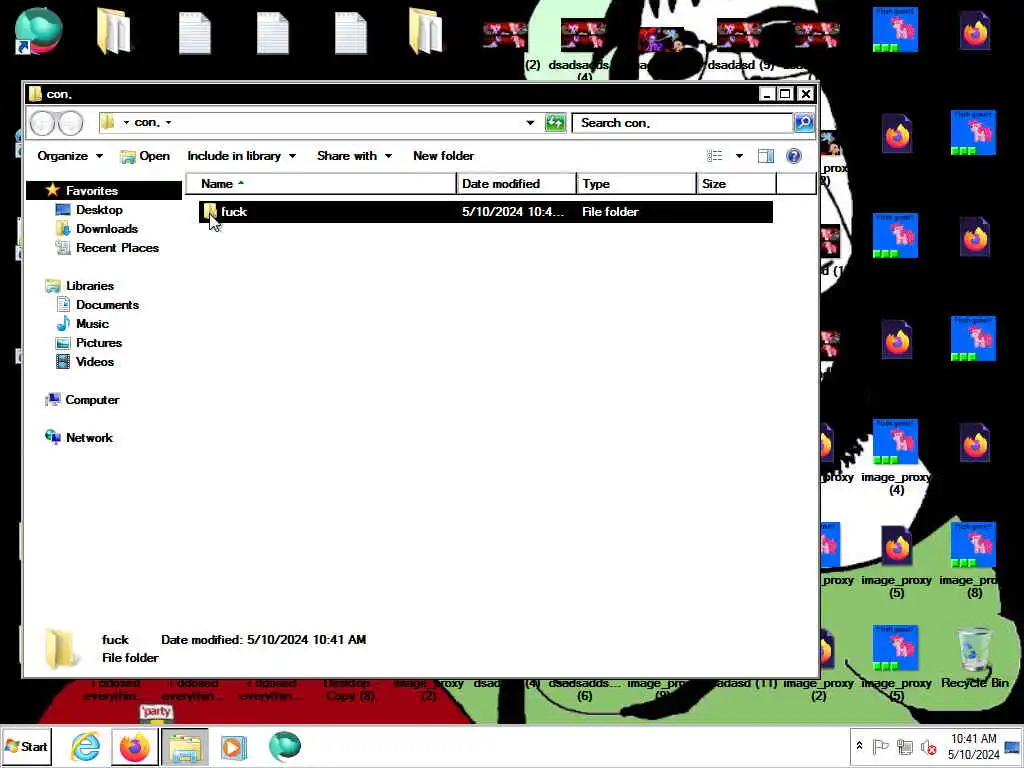Minimize the con. Explorer window
The height and width of the screenshot is (768, 1024).
[767, 94]
